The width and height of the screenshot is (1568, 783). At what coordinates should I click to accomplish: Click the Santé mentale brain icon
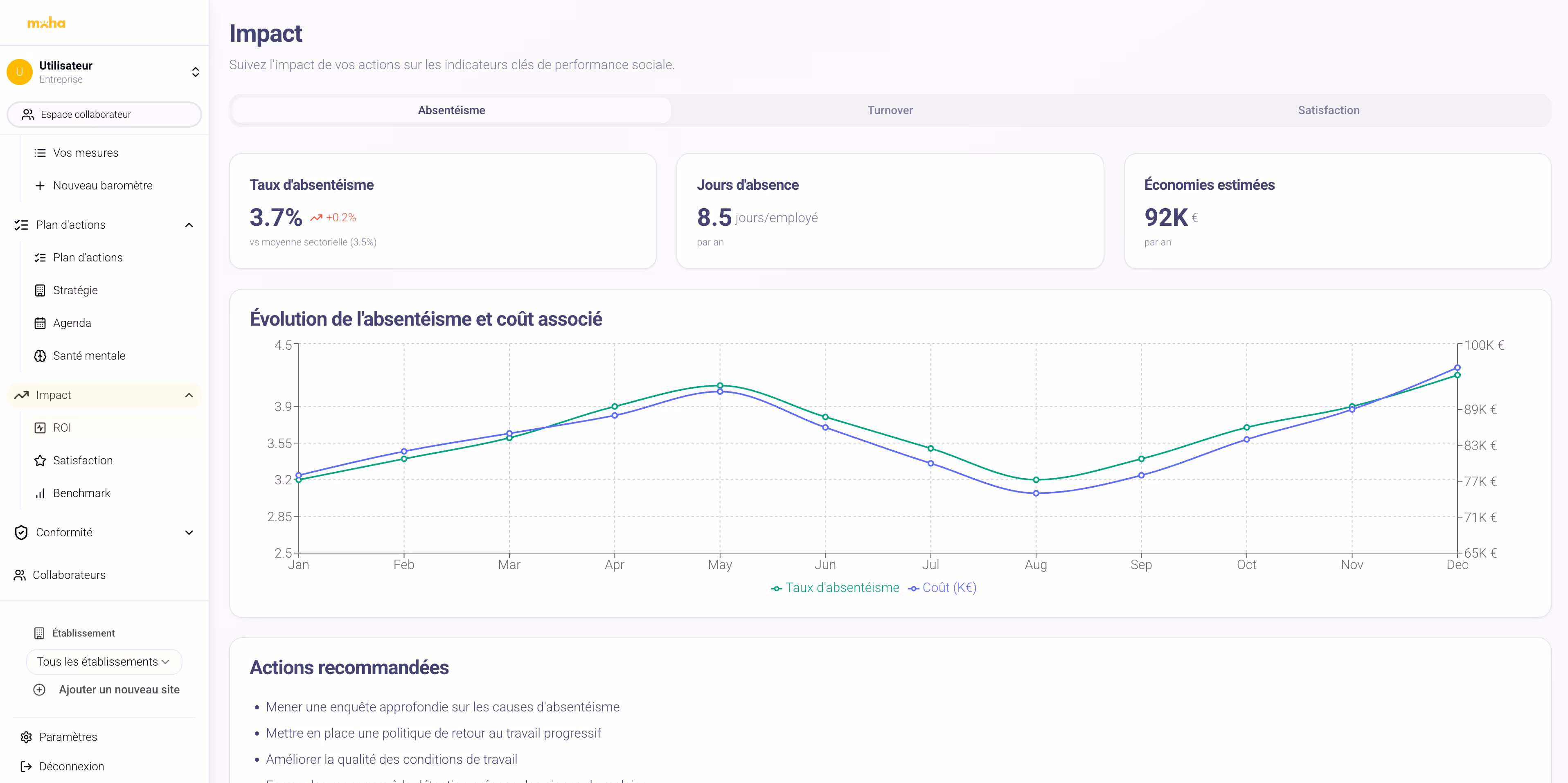click(40, 356)
